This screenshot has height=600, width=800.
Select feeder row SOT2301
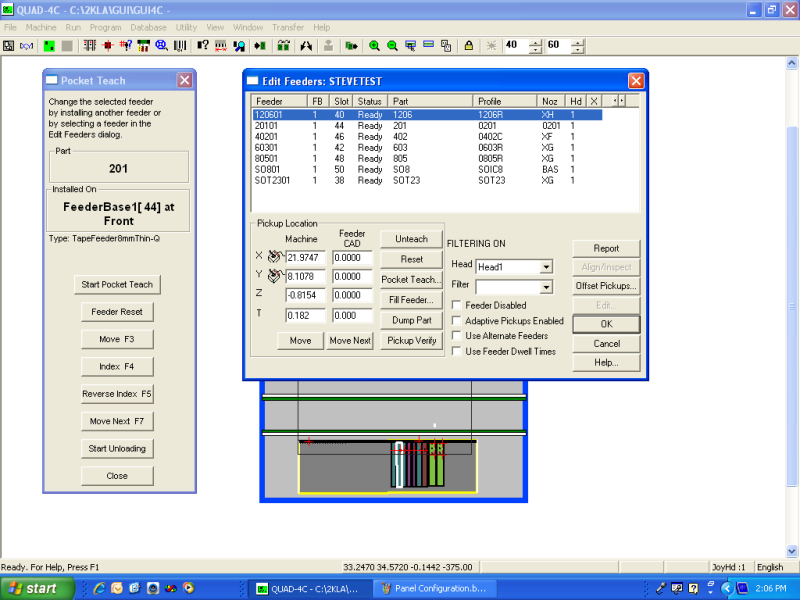(427, 181)
